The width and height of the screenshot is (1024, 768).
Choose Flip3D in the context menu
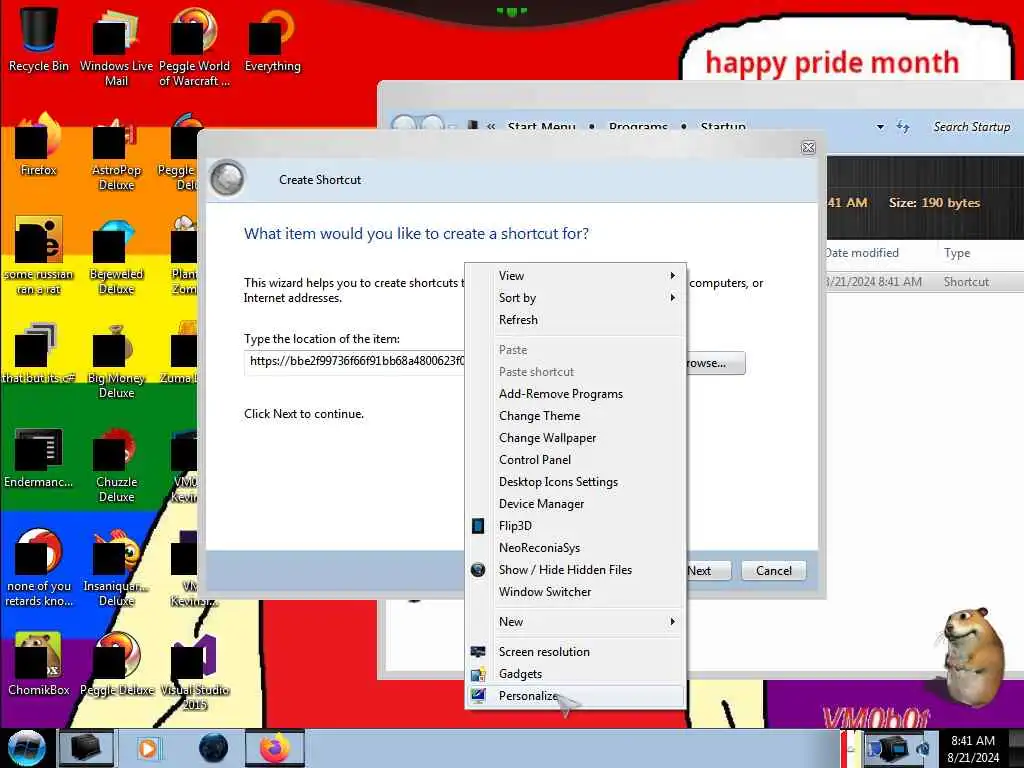pyautogui.click(x=575, y=526)
